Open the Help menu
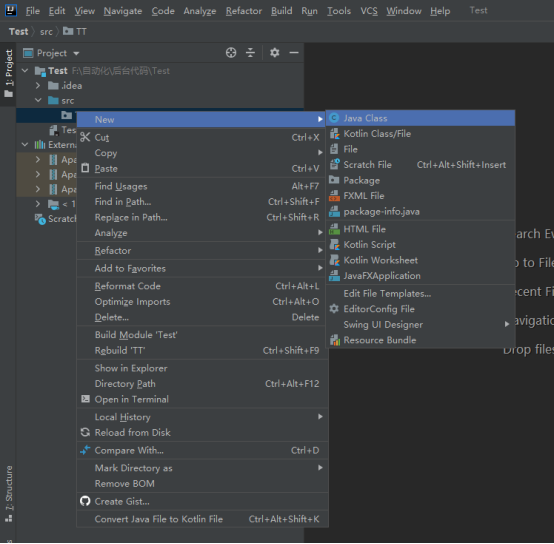Screen dimensions: 554x544 [x=440, y=11]
